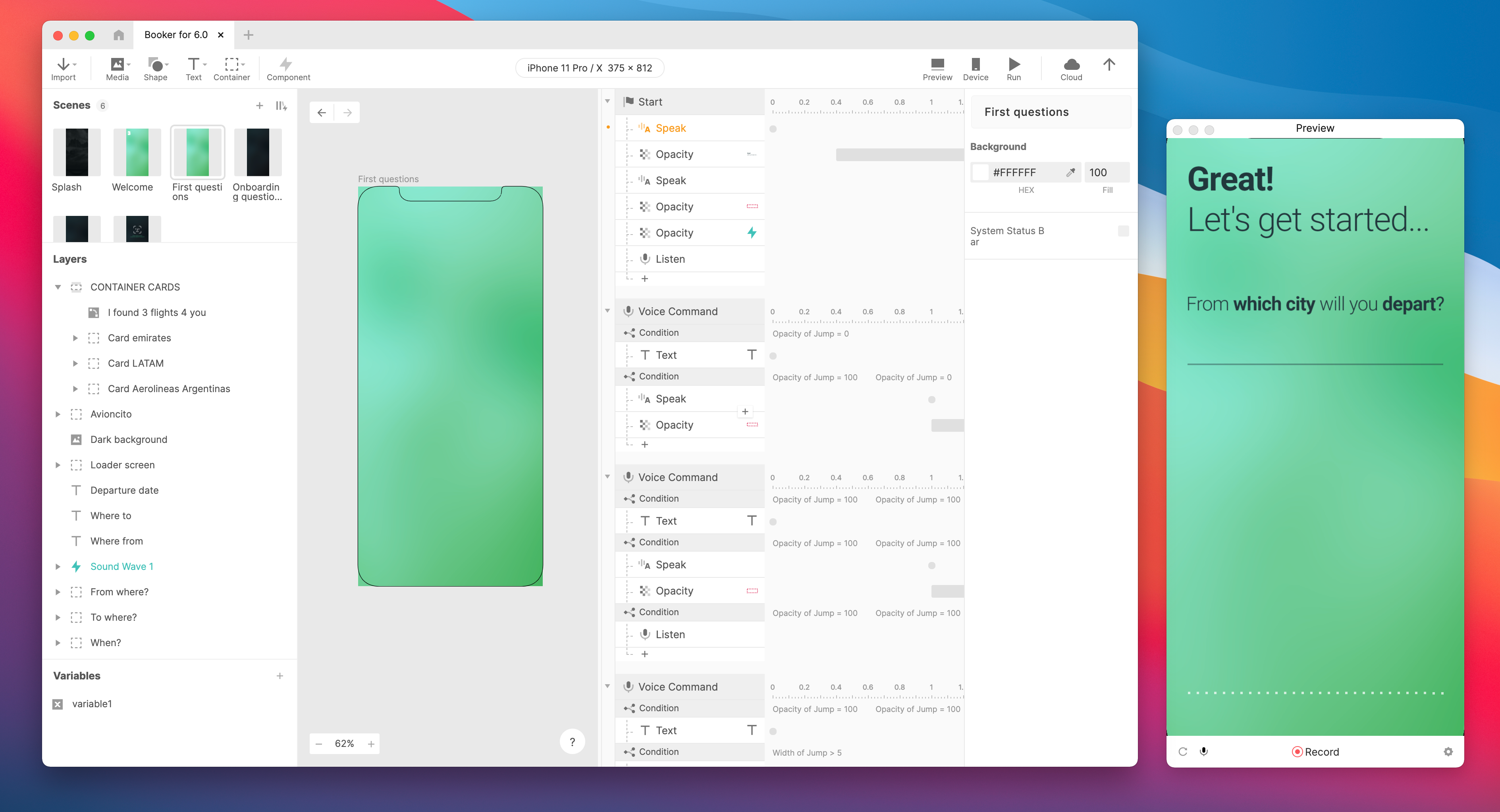Click the white background color swatch

pos(981,172)
